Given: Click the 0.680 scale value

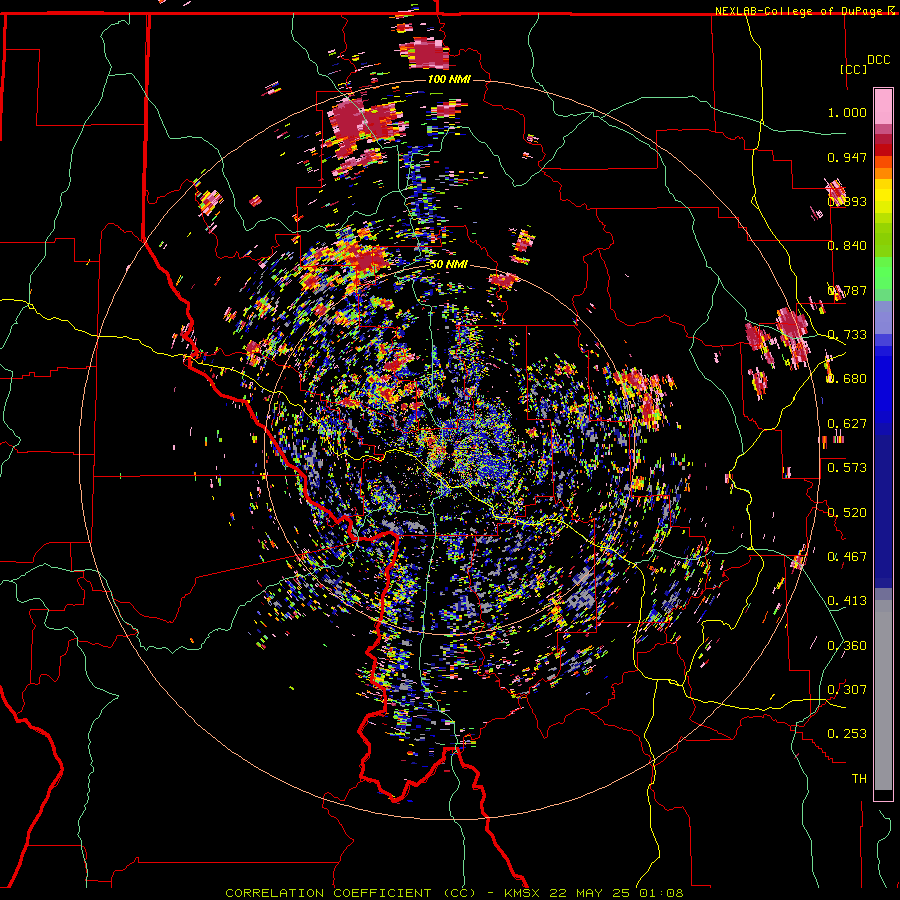Looking at the screenshot, I should [x=847, y=379].
